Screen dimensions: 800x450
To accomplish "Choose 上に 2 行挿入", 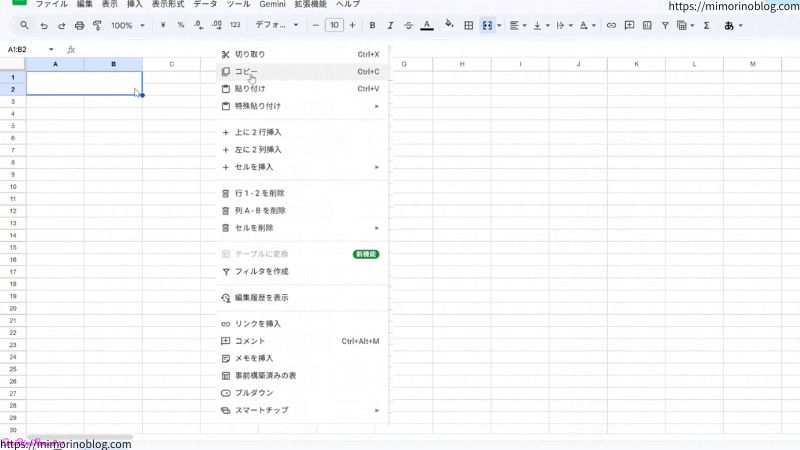I will [302, 132].
